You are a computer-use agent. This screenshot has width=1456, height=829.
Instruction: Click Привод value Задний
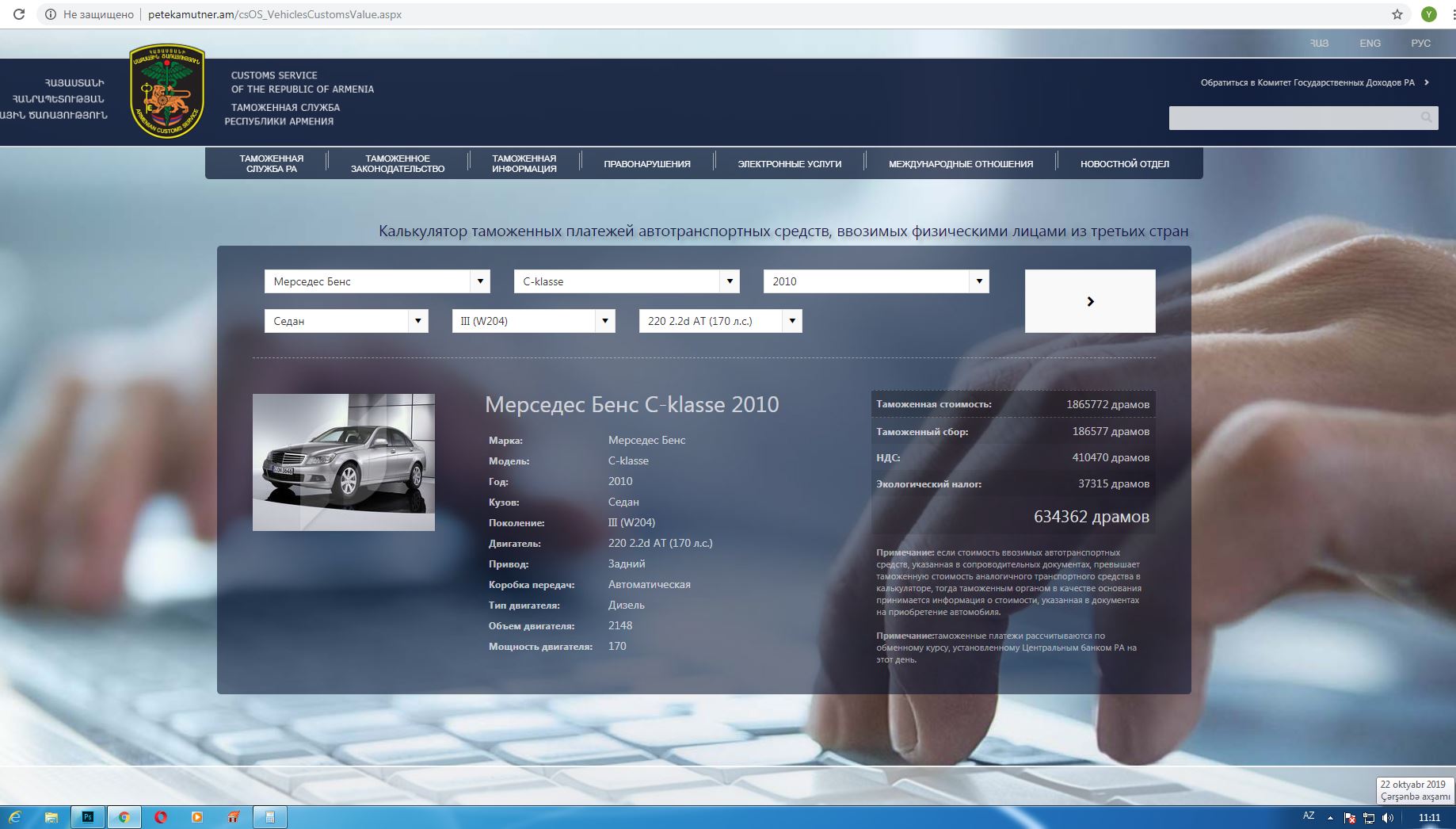pyautogui.click(x=627, y=563)
